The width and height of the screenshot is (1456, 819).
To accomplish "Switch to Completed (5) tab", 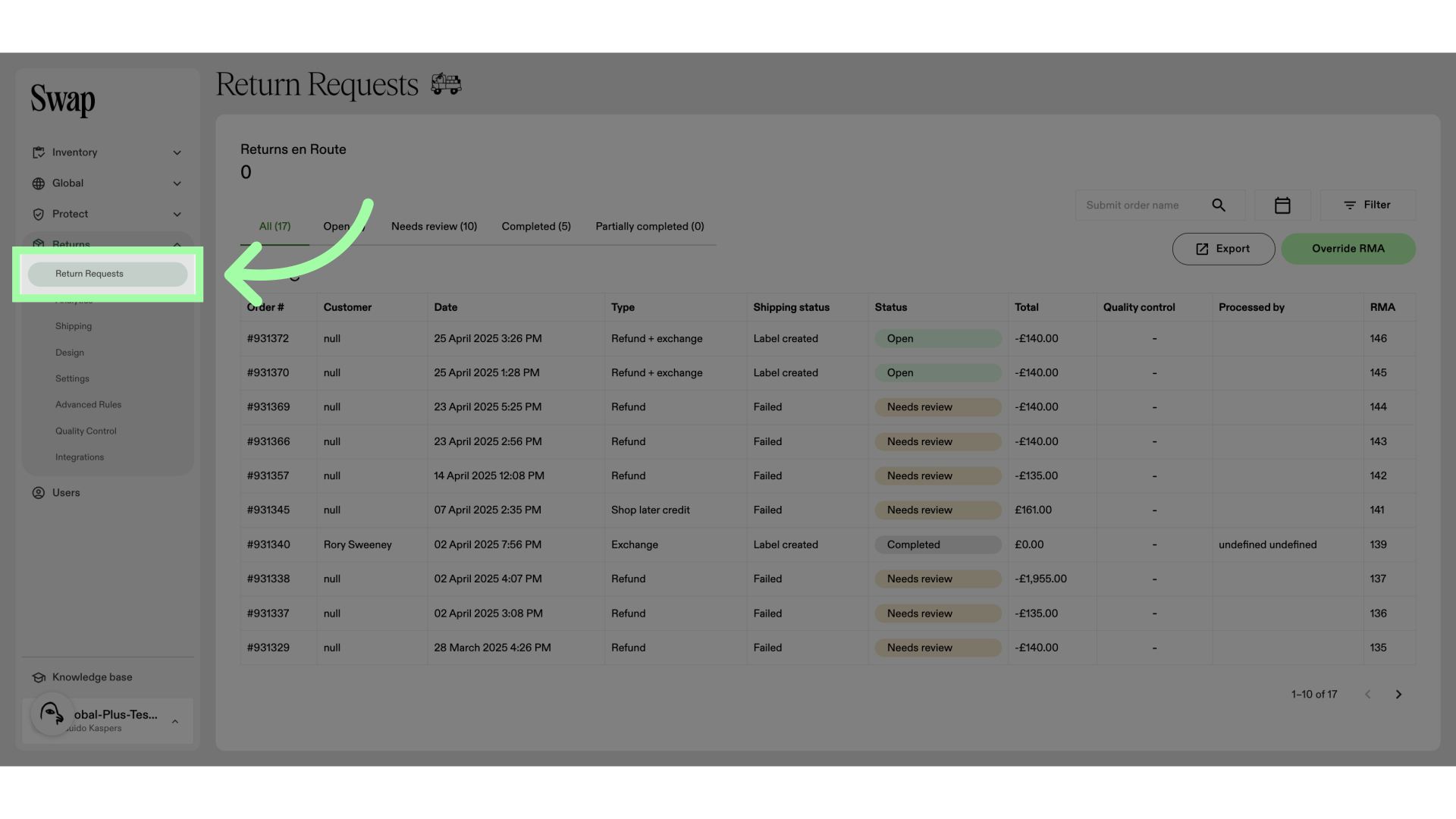I will [536, 227].
